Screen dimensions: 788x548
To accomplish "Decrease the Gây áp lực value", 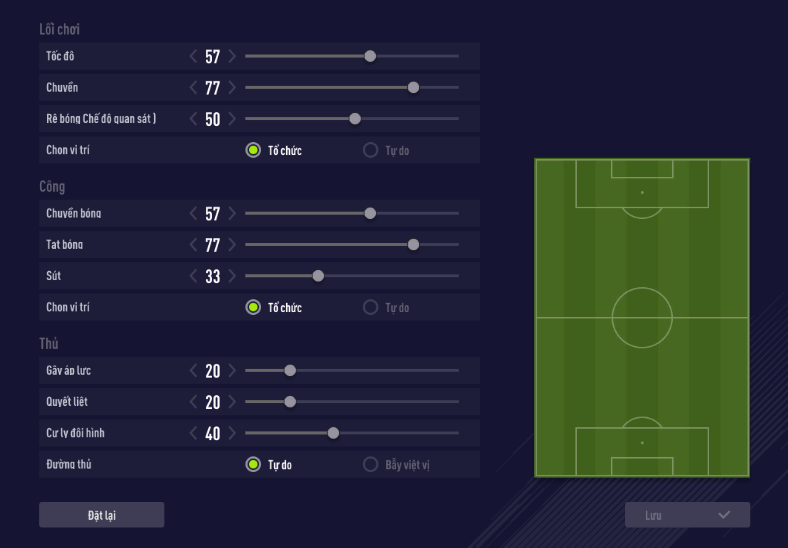I will click(194, 370).
